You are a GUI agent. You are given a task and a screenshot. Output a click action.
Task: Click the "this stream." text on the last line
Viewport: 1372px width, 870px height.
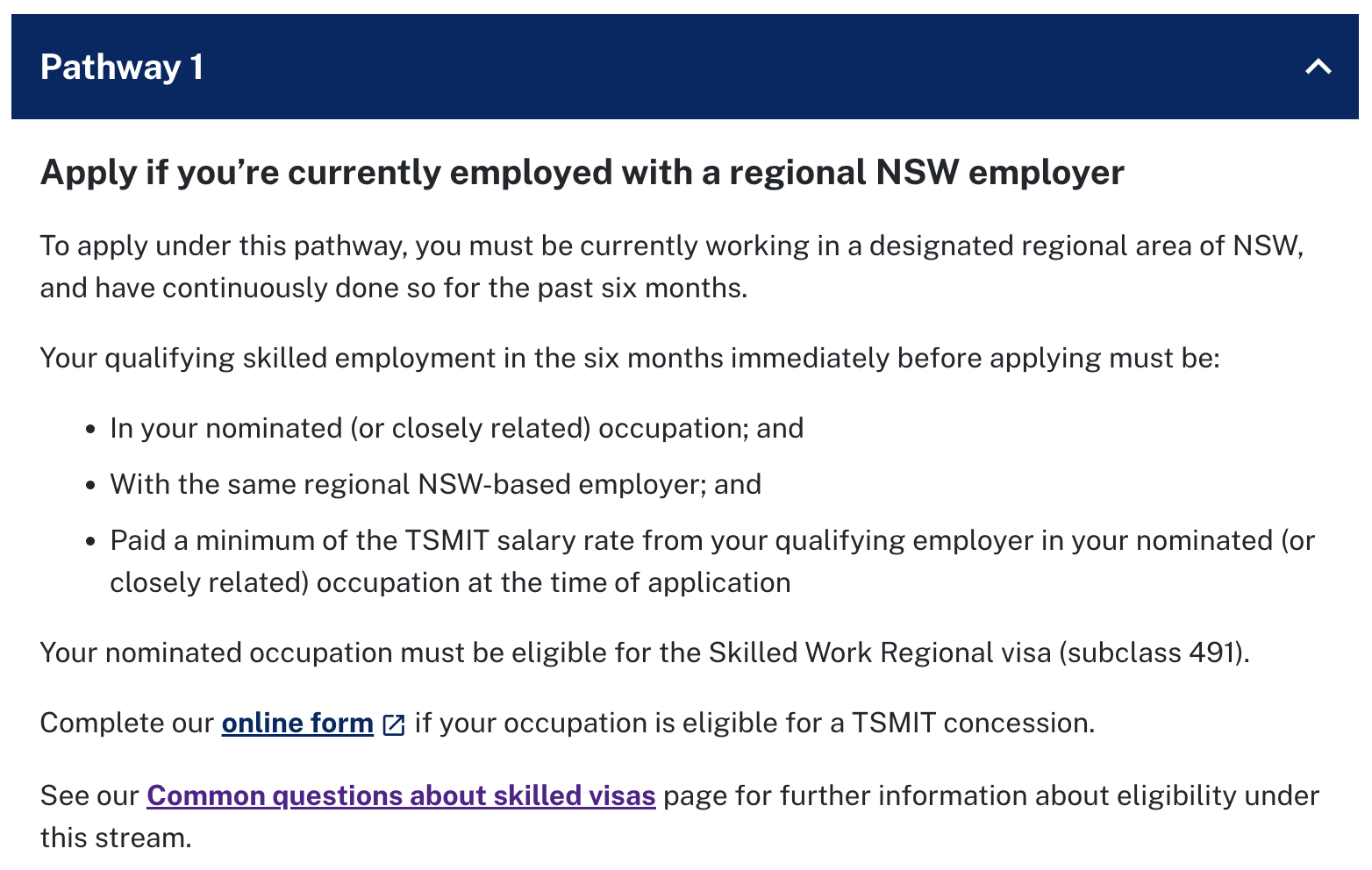coord(115,838)
